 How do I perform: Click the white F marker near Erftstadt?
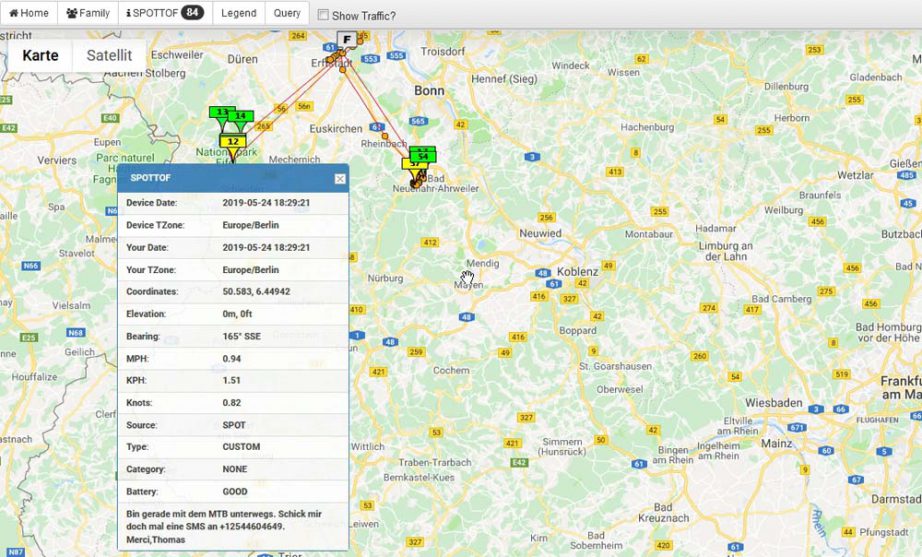pyautogui.click(x=346, y=40)
